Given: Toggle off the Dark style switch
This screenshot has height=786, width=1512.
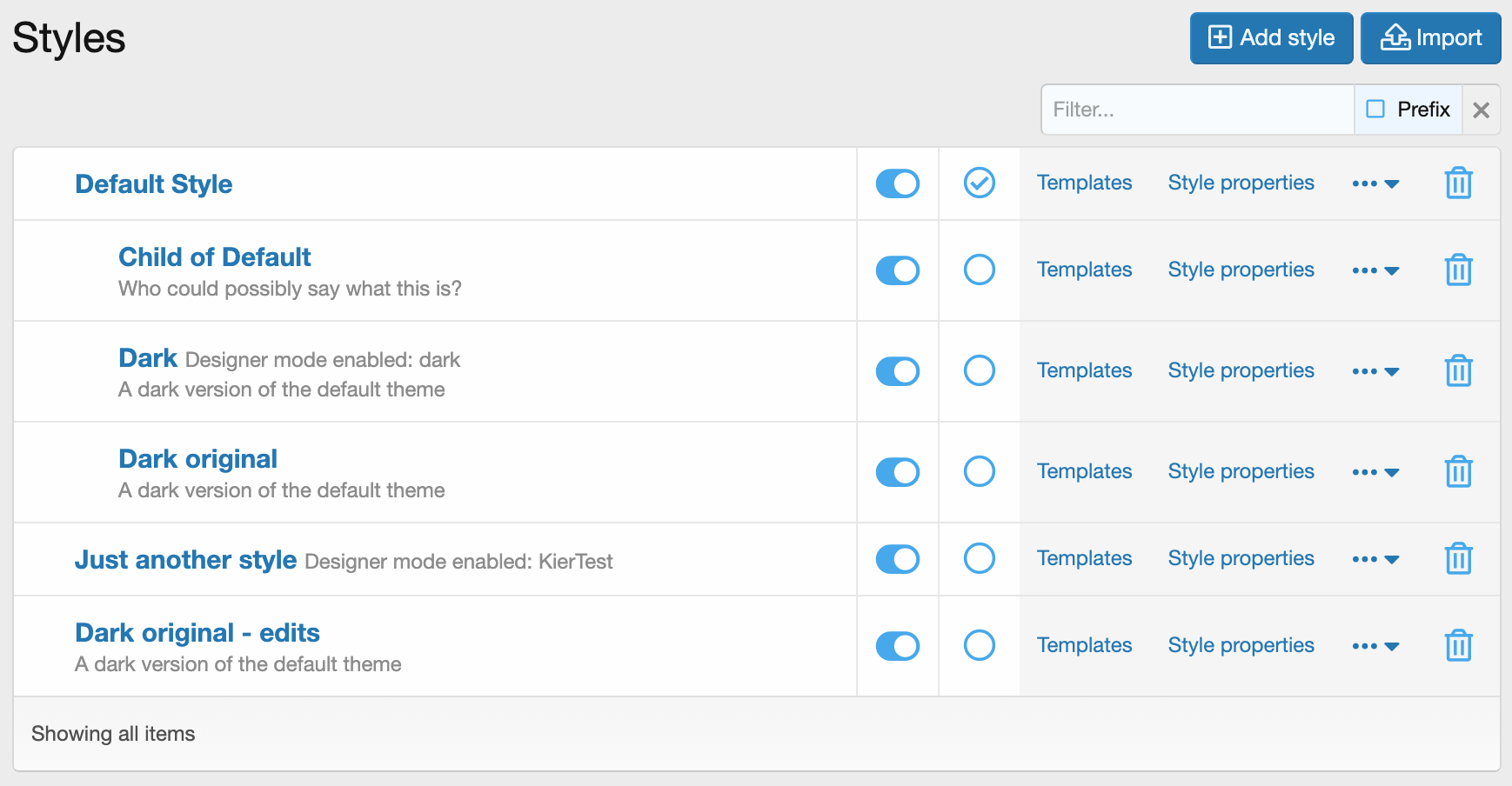Looking at the screenshot, I should pos(897,371).
